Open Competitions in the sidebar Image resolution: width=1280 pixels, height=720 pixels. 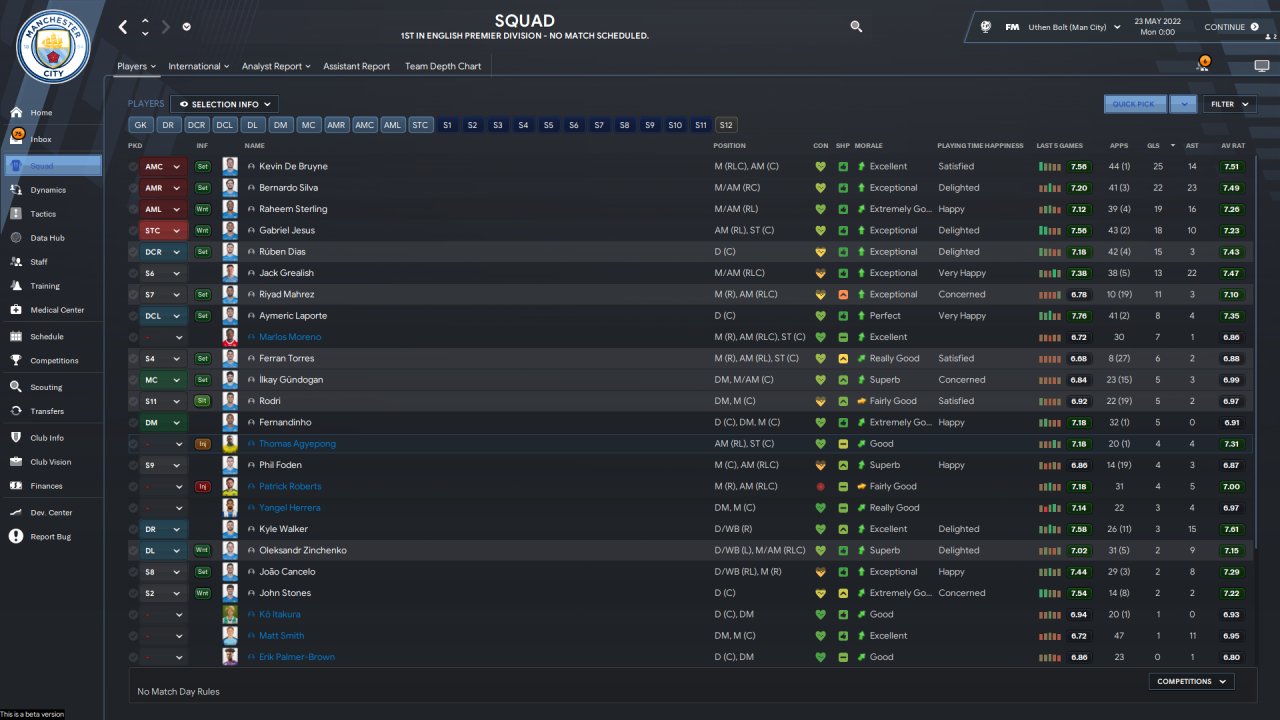[x=52, y=361]
